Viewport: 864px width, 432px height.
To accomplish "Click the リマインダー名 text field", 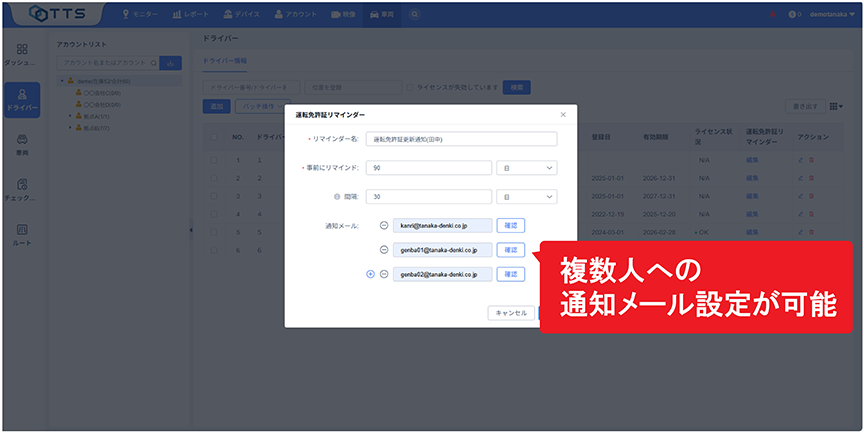I will tap(460, 139).
